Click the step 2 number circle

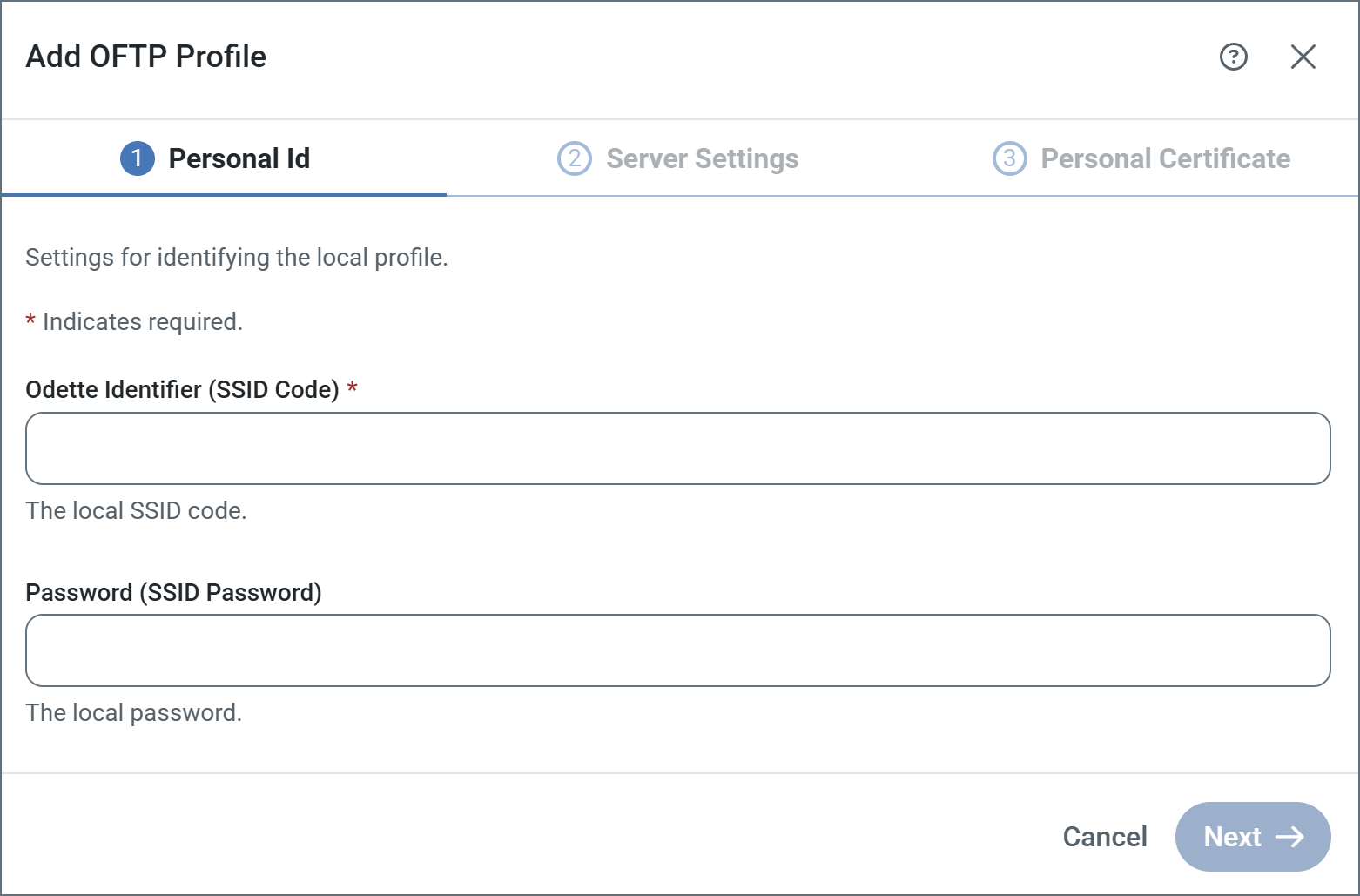[574, 158]
